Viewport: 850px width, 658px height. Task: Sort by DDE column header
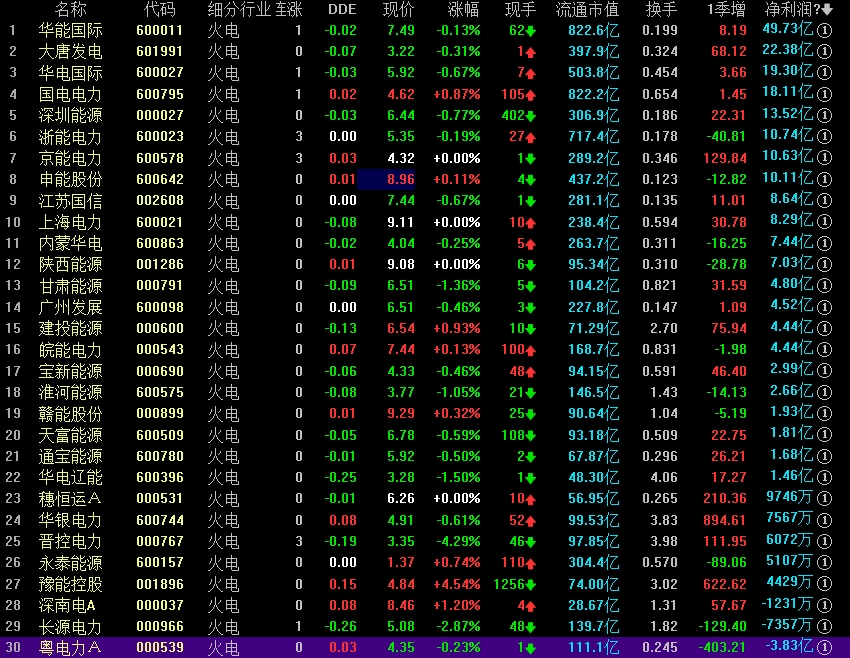click(x=343, y=9)
